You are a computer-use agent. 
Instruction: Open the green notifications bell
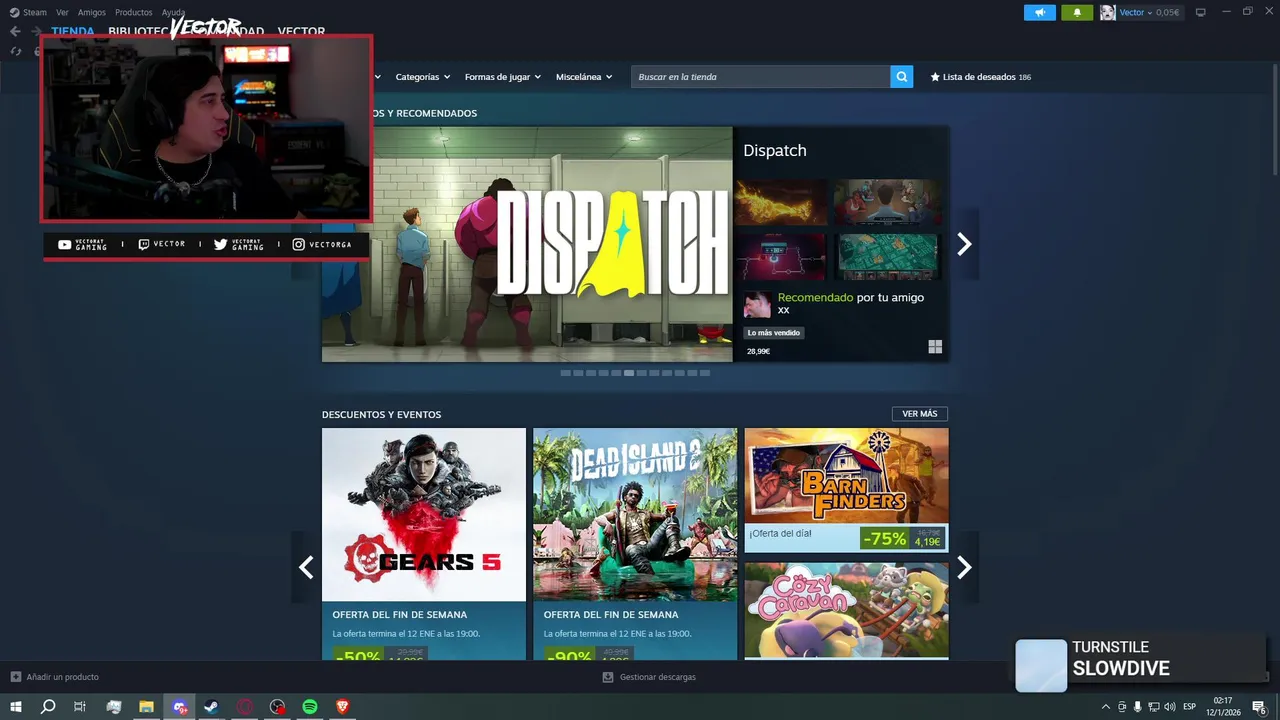click(1077, 12)
